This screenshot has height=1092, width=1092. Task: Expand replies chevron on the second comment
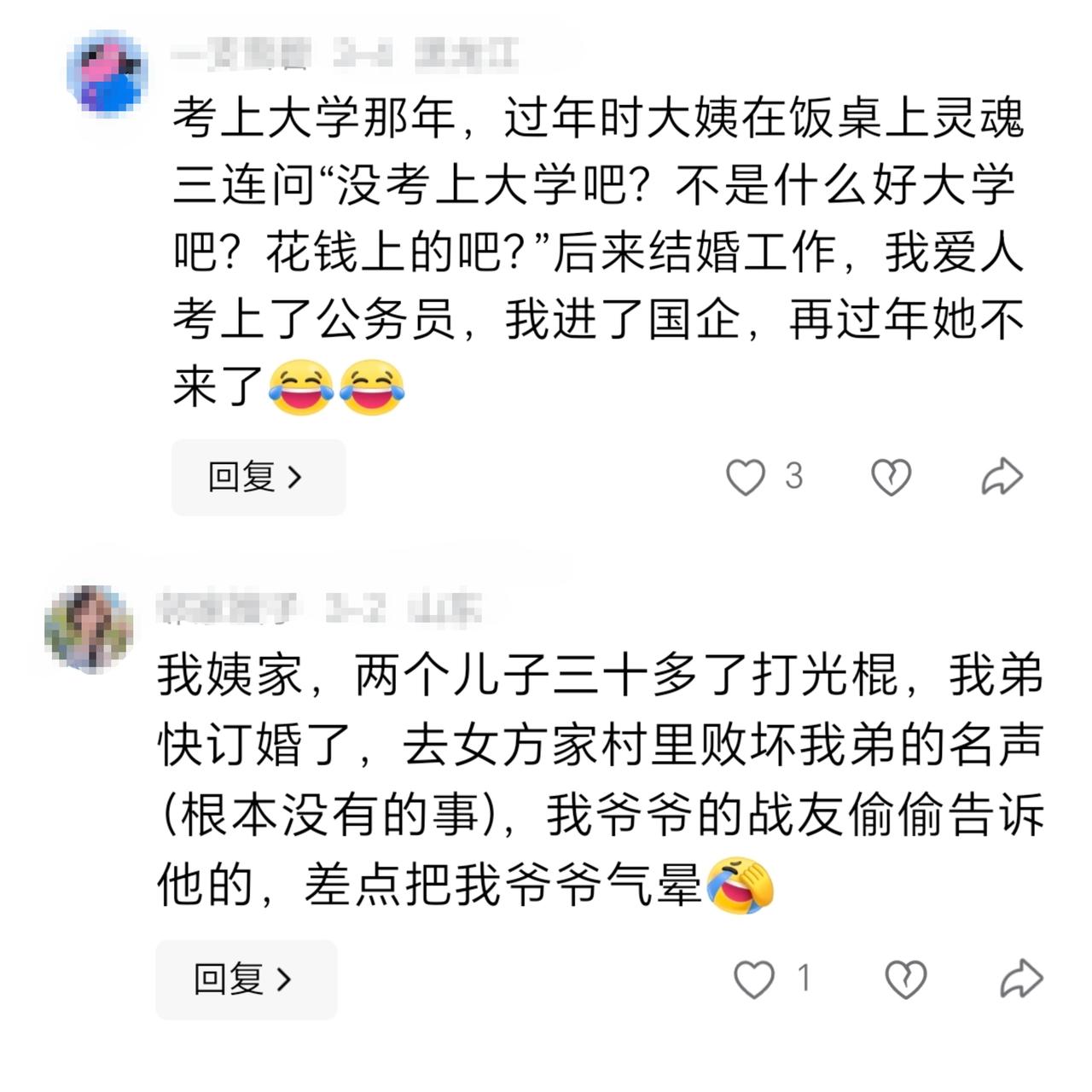coord(284,979)
